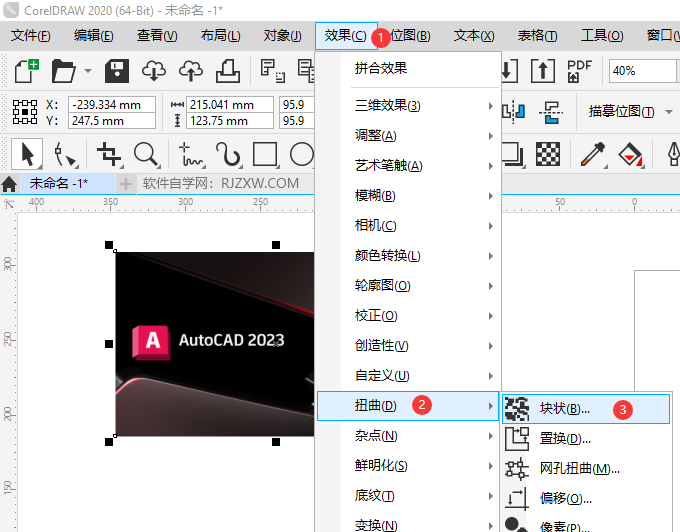Open the 布局(L) menu
680x532 pixels.
click(x=220, y=36)
